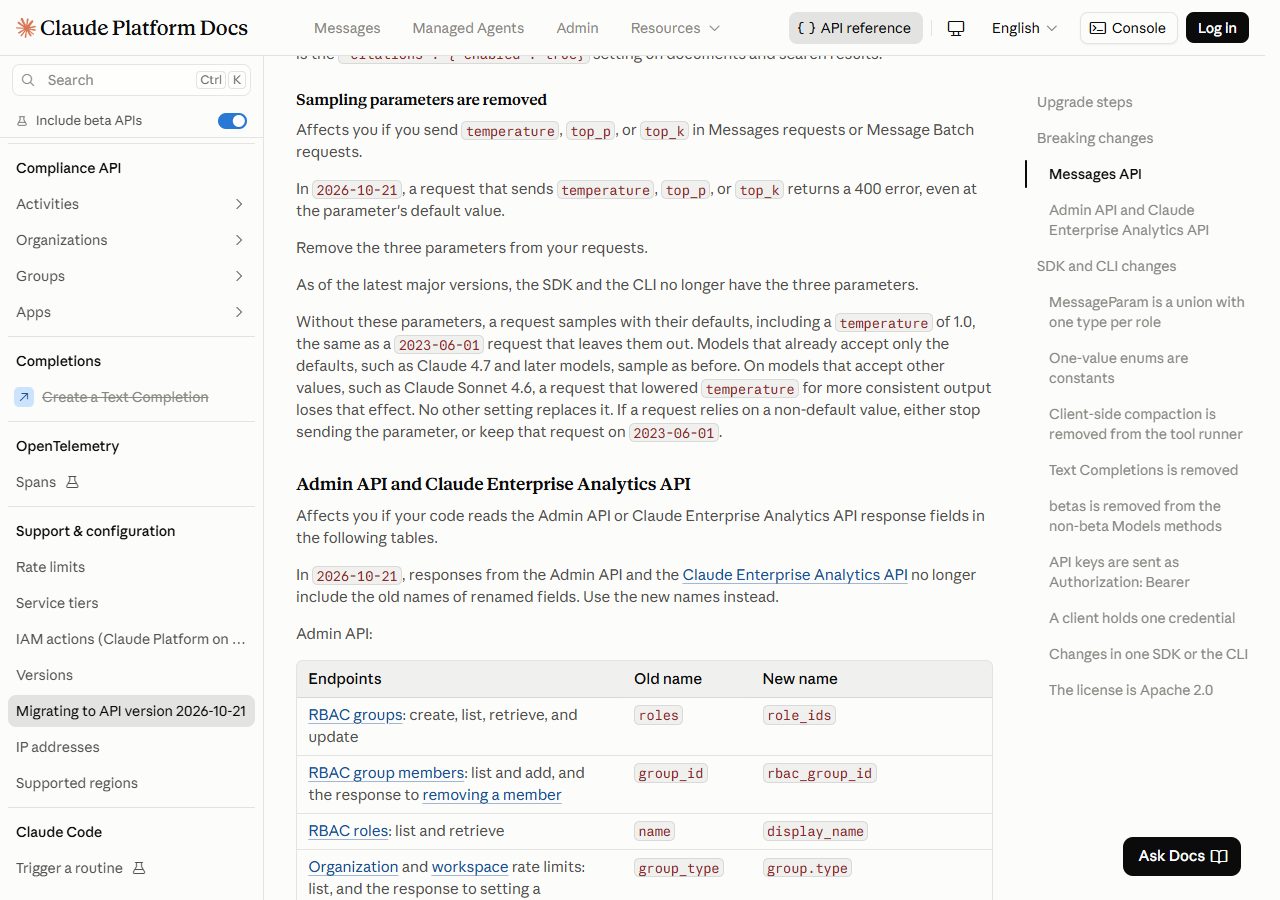This screenshot has height=900, width=1280.
Task: Click the book icon on Ask Docs
Action: click(x=1219, y=856)
